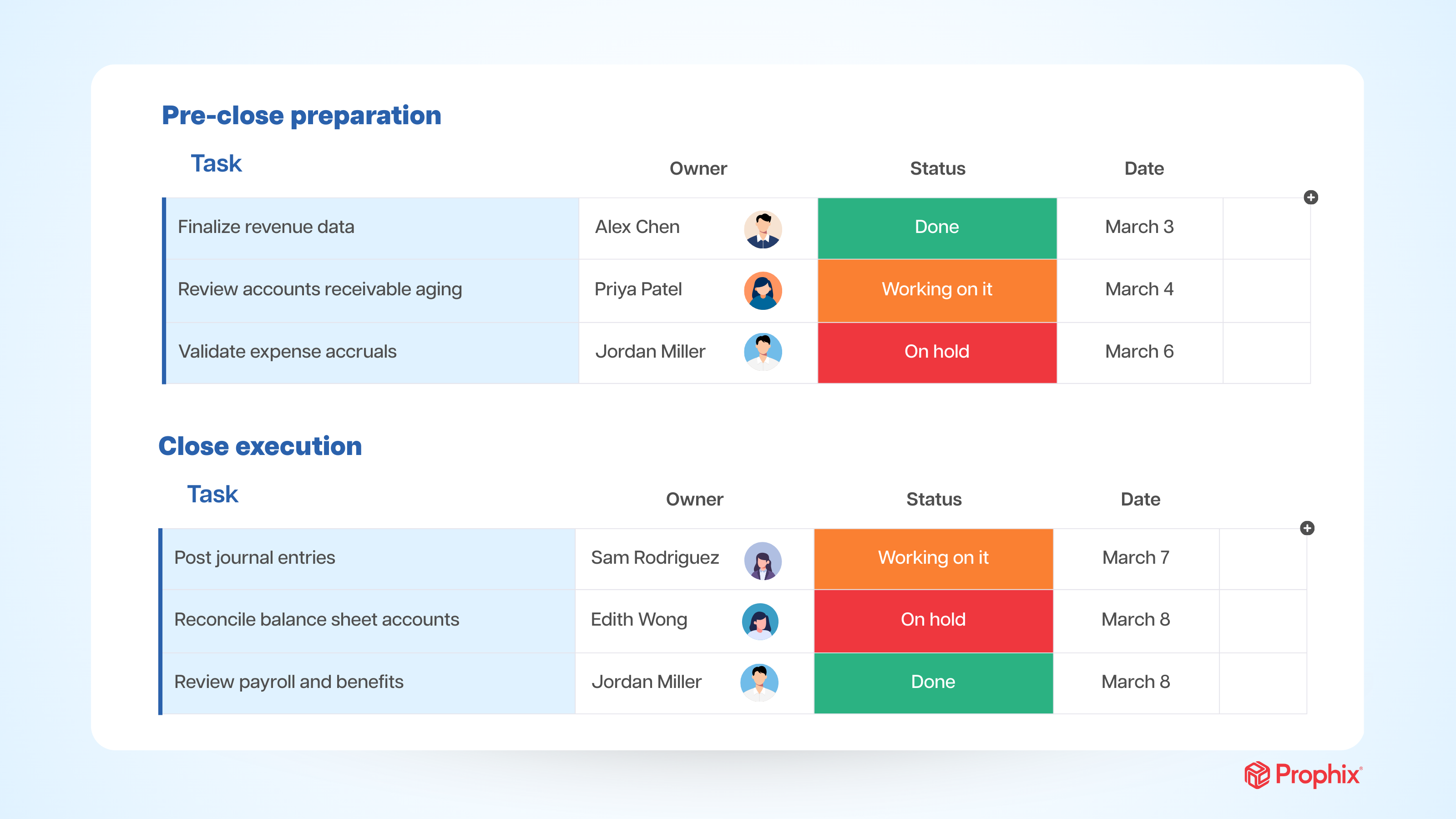Toggle Done status for Review payroll and benefits
1456x819 pixels.
(933, 683)
